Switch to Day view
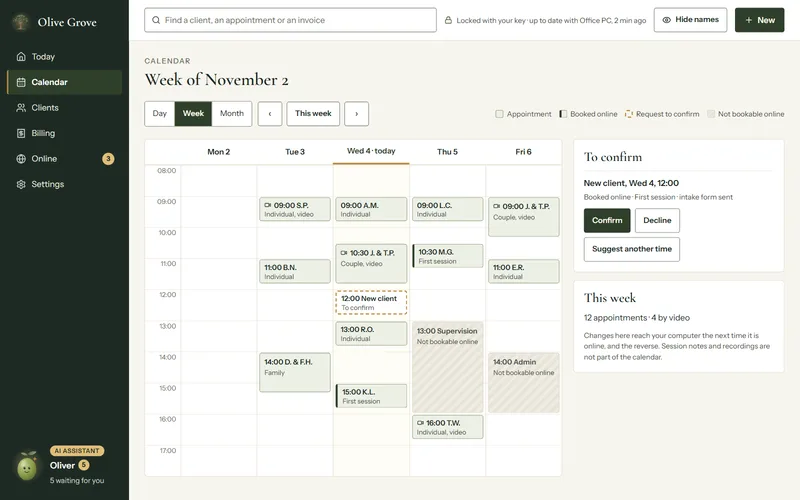The image size is (800, 500). pyautogui.click(x=160, y=113)
